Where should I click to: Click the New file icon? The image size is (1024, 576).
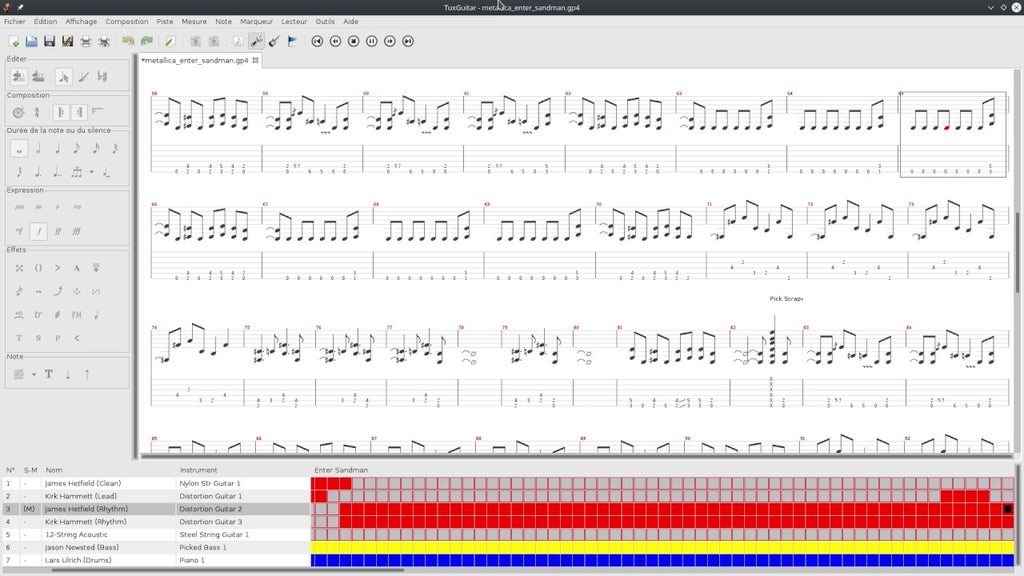point(14,41)
